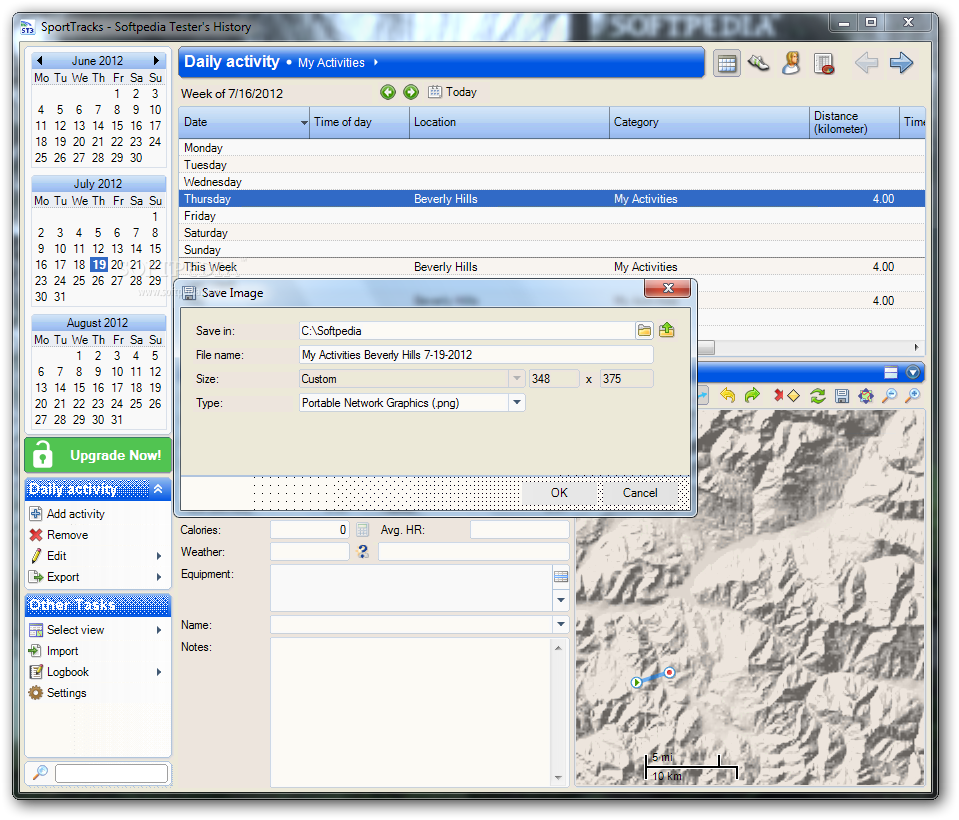Go forward with the blue right arrow
The height and width of the screenshot is (820, 959).
[902, 62]
